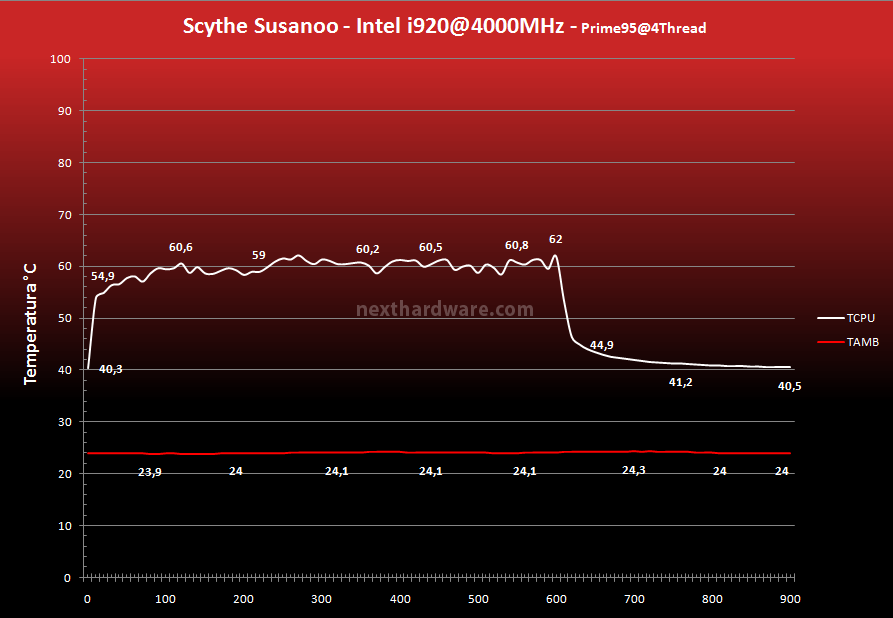Click the "50" vertical axis label
Viewport: 893px width, 618px height.
[x=65, y=318]
